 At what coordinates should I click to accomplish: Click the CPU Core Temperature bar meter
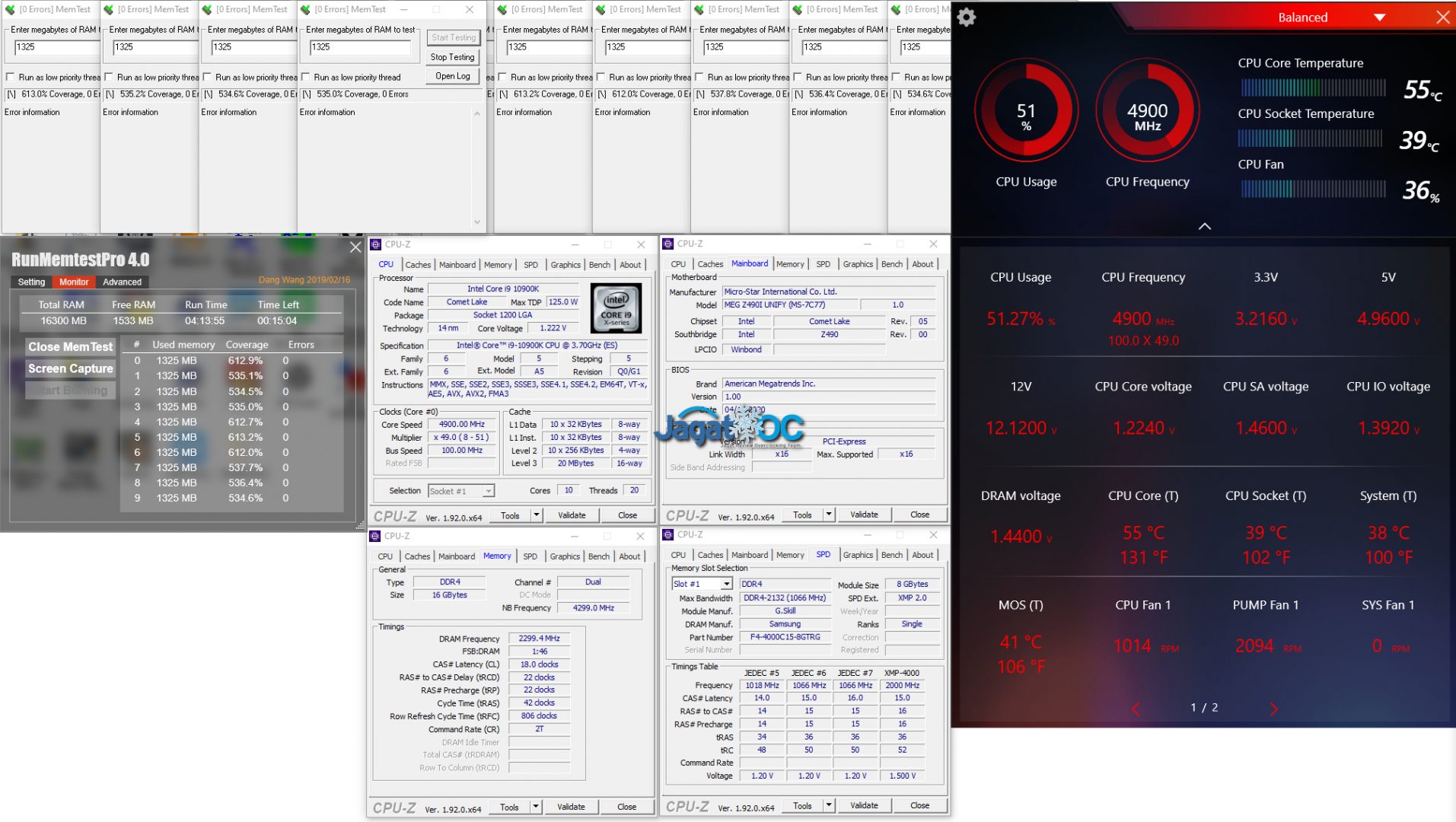[x=1313, y=88]
